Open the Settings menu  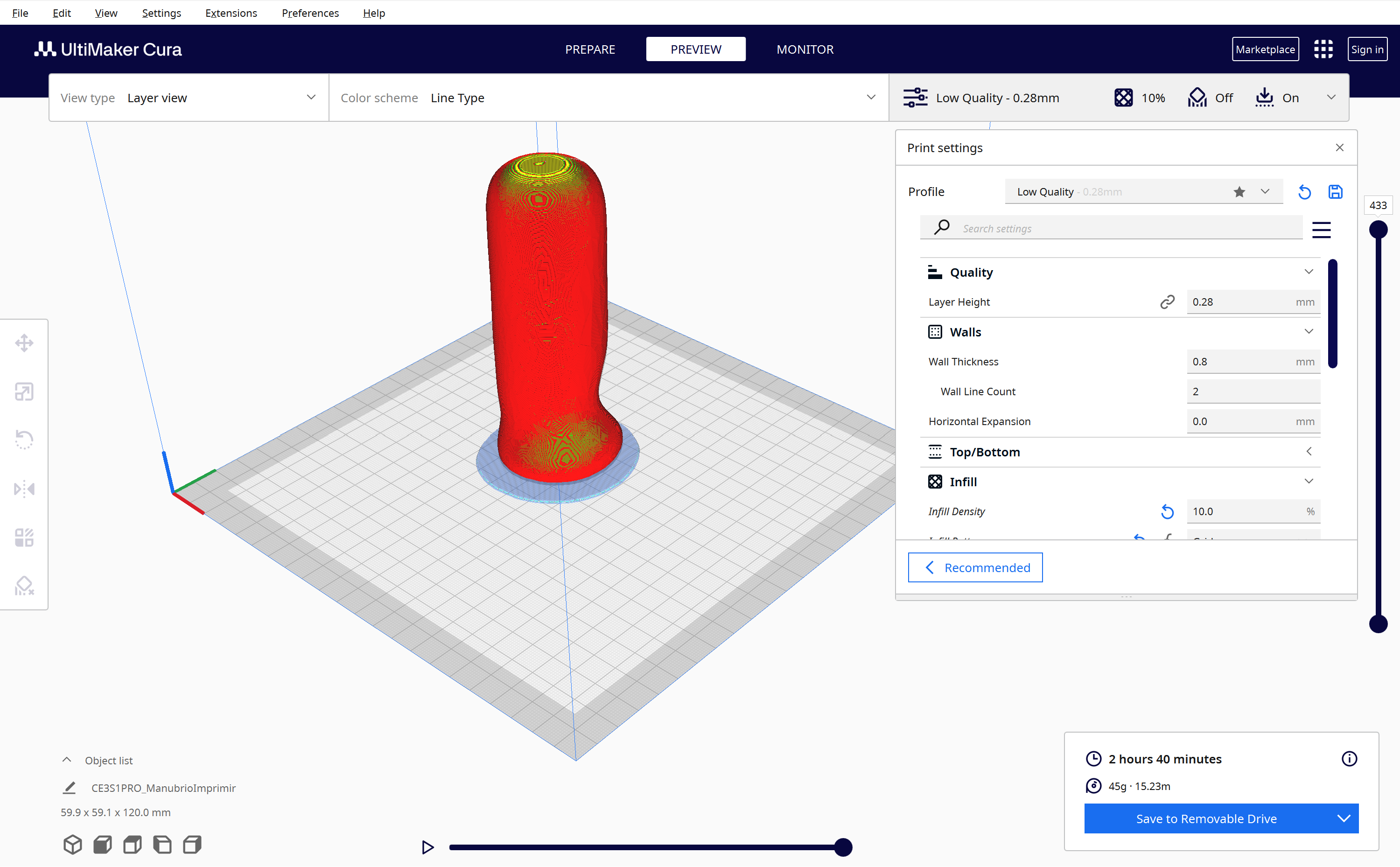161,13
